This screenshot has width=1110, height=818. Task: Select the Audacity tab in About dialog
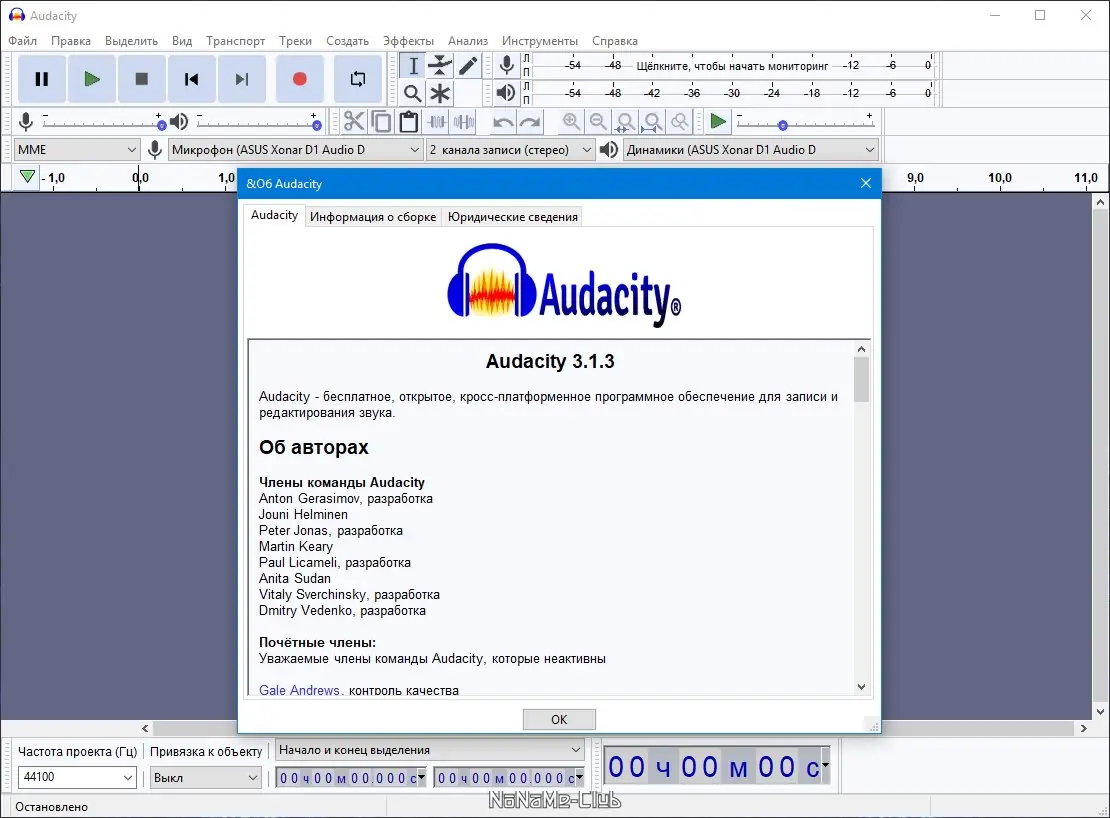(x=274, y=215)
